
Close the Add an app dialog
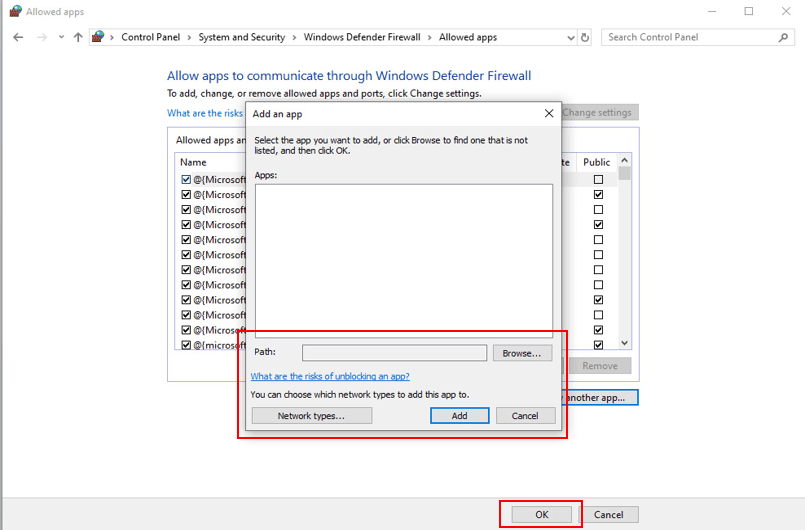point(549,113)
